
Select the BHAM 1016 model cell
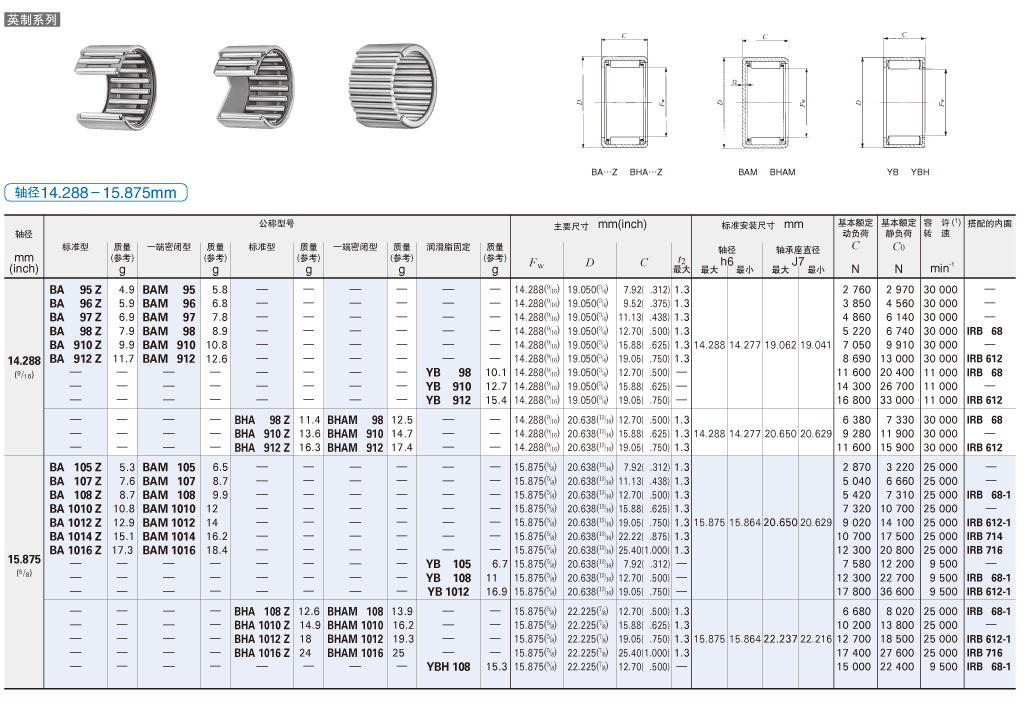pos(355,653)
